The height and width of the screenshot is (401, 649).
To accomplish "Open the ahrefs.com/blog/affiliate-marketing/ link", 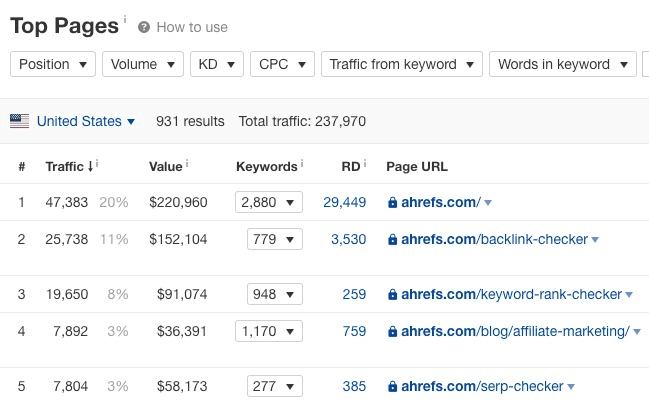I will coord(516,331).
